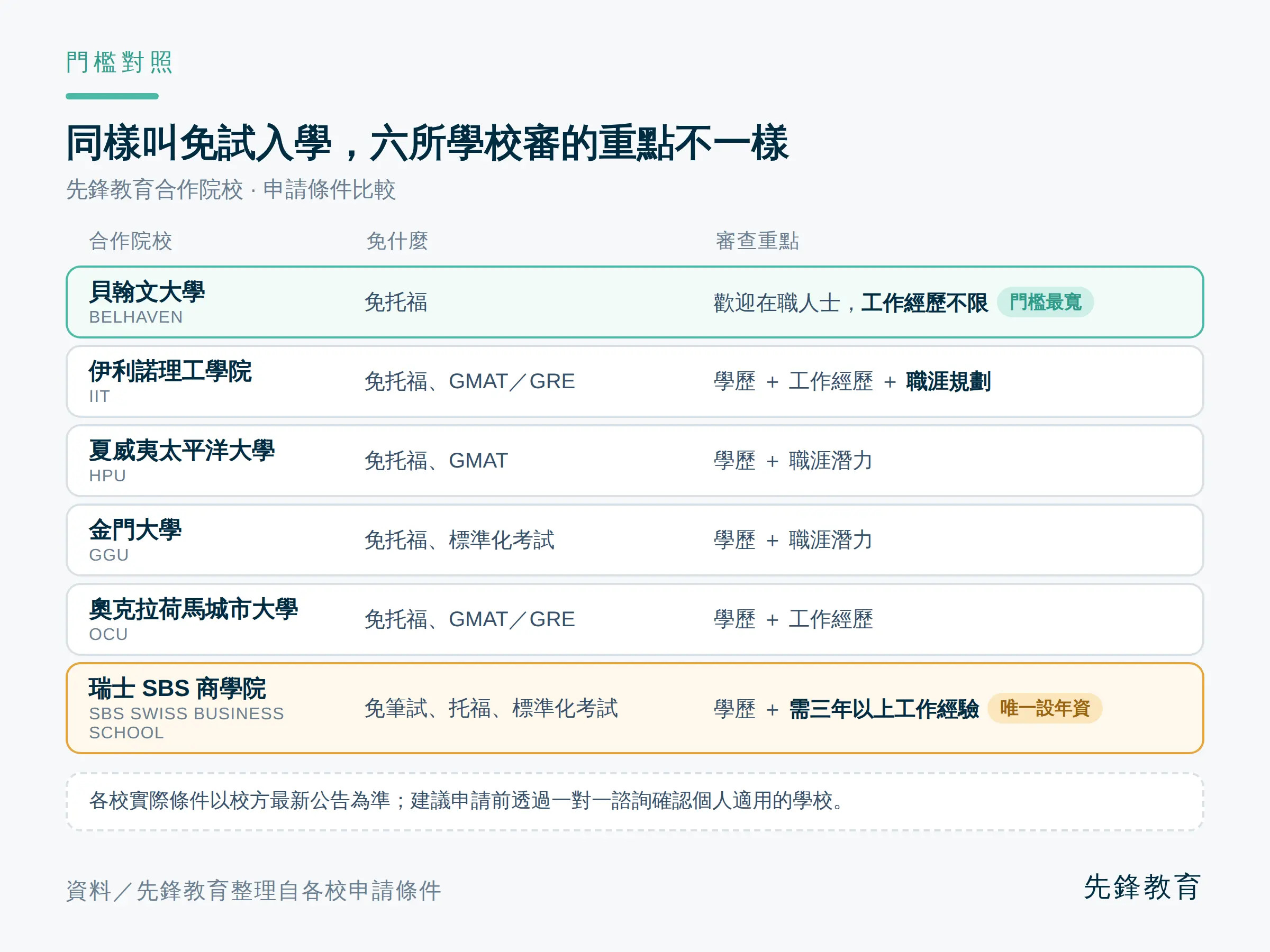Click the BELHAVEN label
Screen dimensions: 1270x952
tap(136, 317)
